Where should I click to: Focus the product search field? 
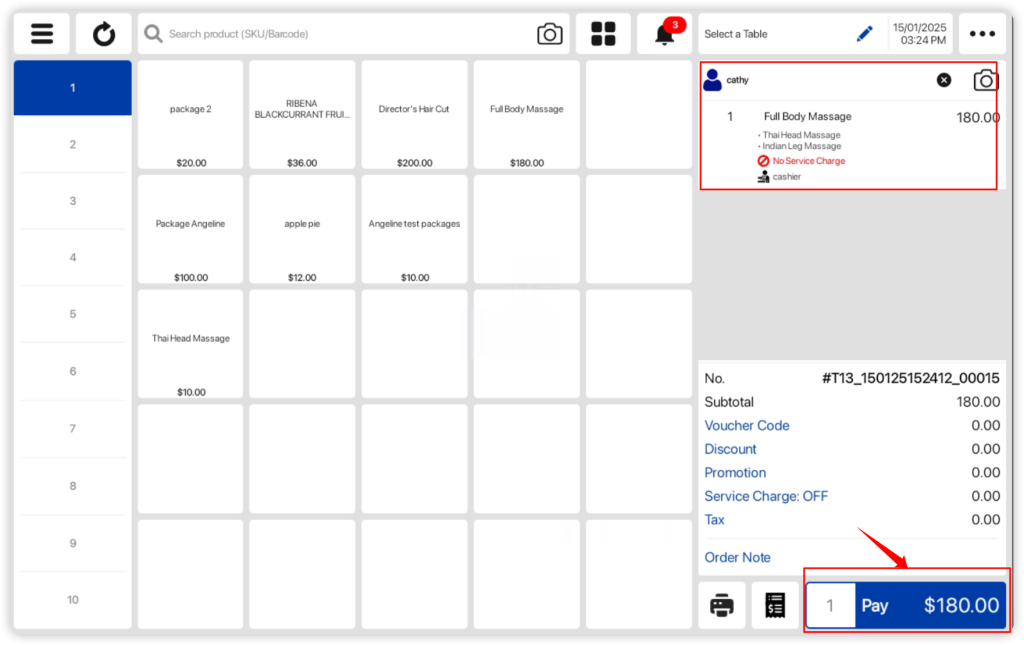point(353,34)
